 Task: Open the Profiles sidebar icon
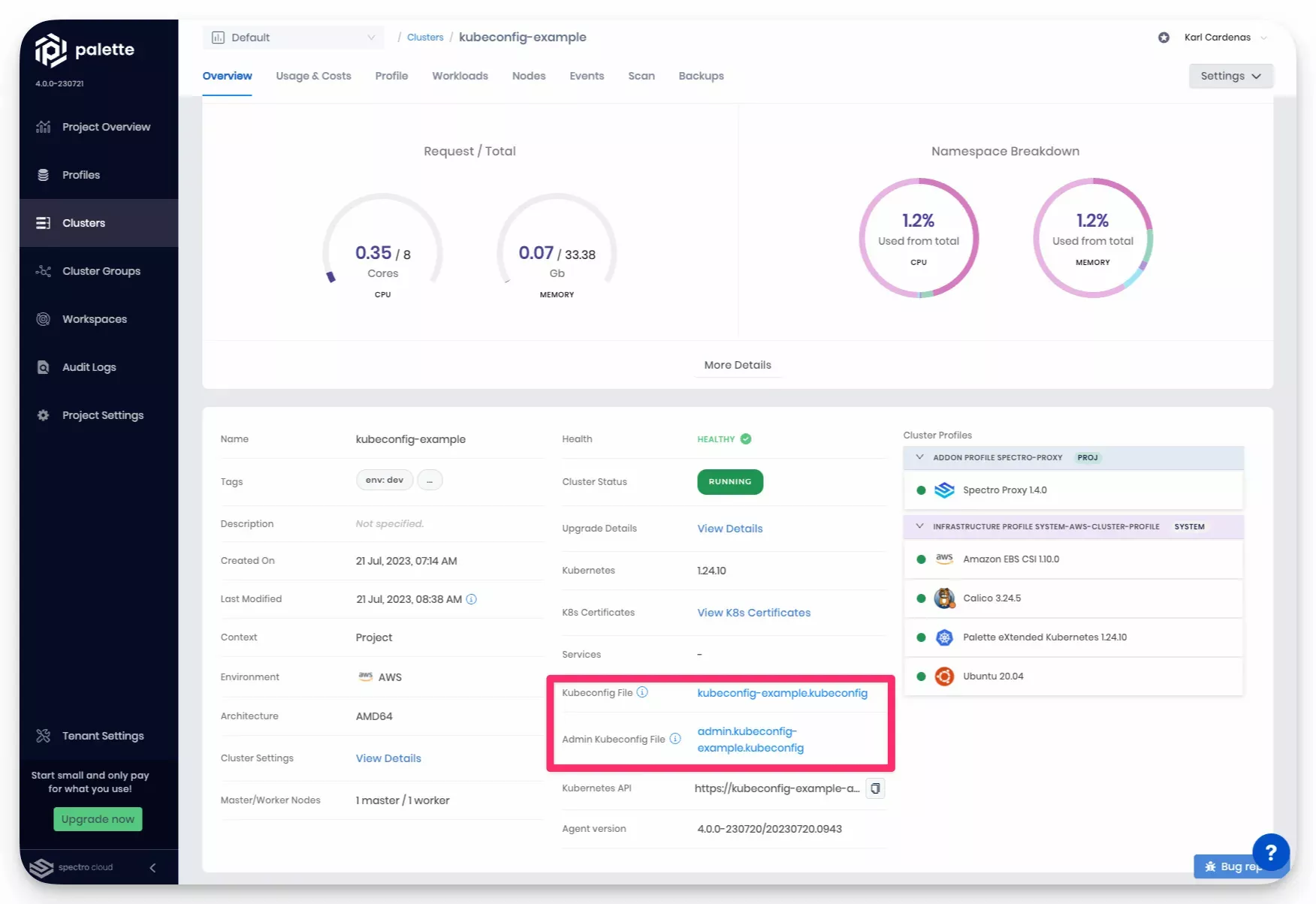(43, 174)
